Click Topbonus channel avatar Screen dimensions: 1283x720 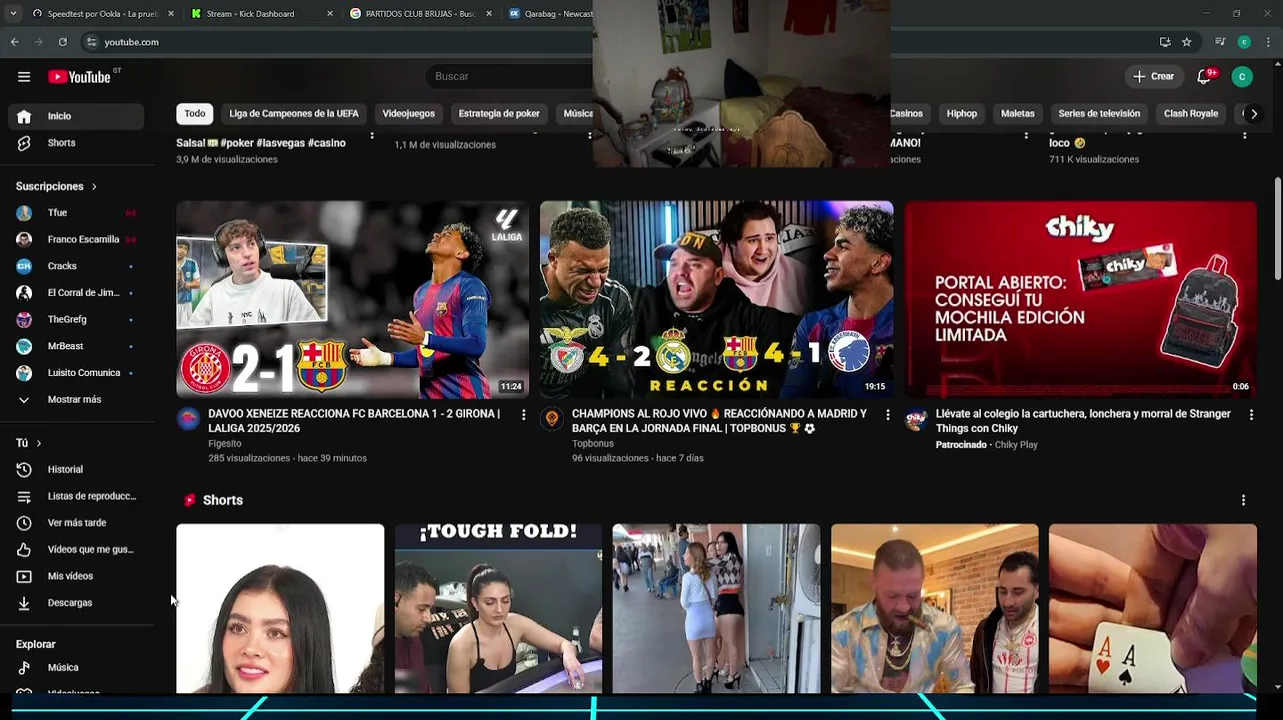552,419
